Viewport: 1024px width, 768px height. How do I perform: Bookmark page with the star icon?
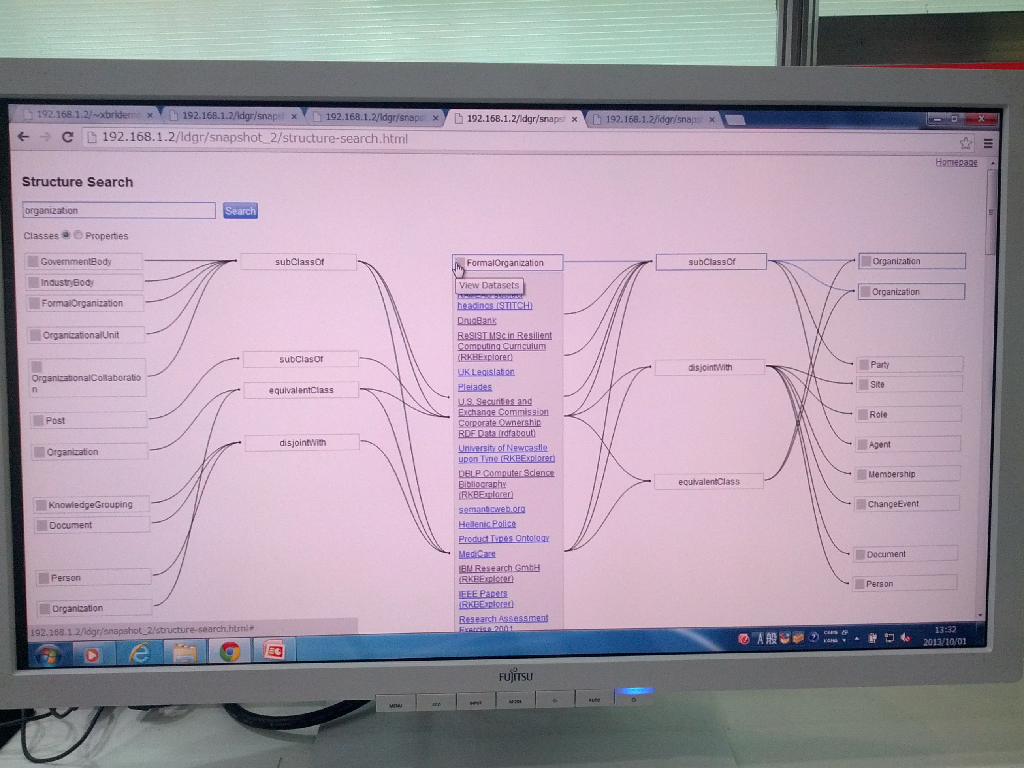[966, 143]
